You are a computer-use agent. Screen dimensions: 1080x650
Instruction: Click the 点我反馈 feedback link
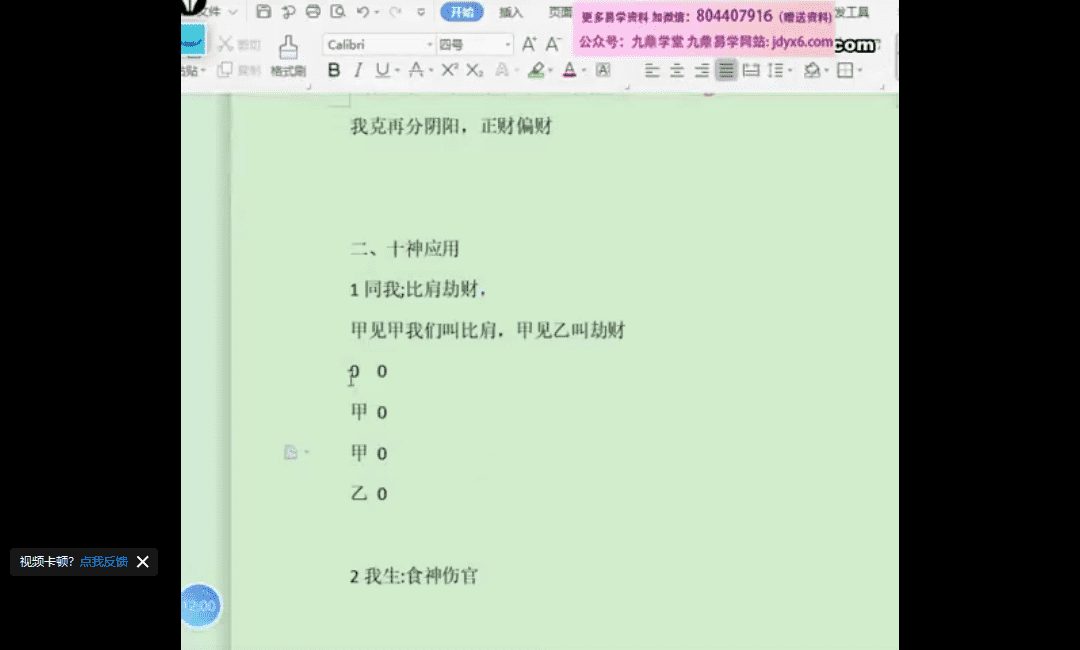coord(104,562)
